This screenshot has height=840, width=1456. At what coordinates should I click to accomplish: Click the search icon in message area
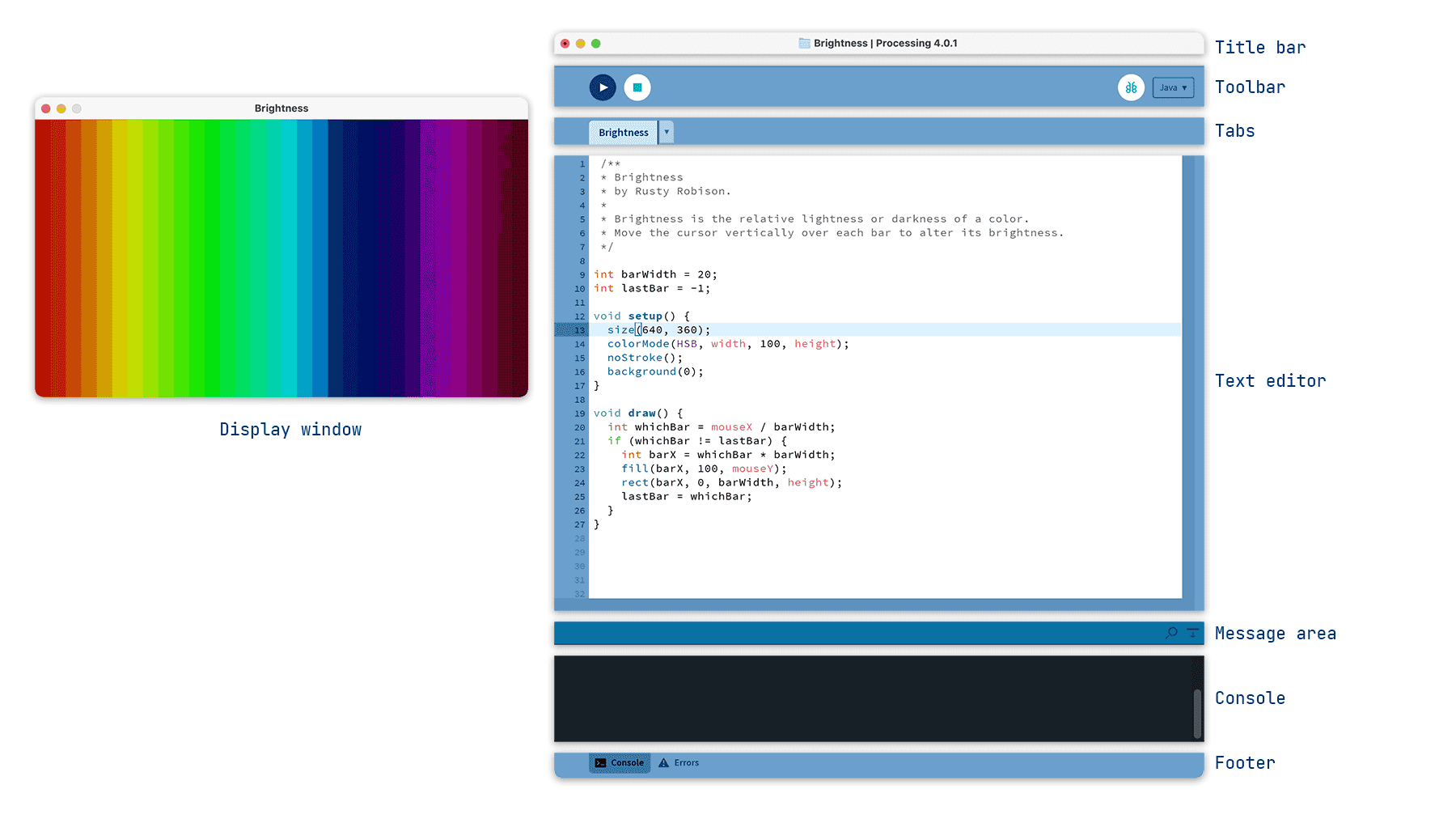pyautogui.click(x=1171, y=633)
